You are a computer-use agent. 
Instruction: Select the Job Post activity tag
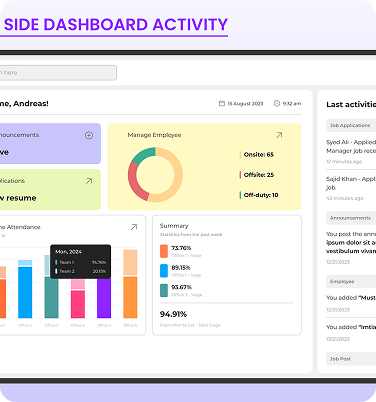(351, 359)
